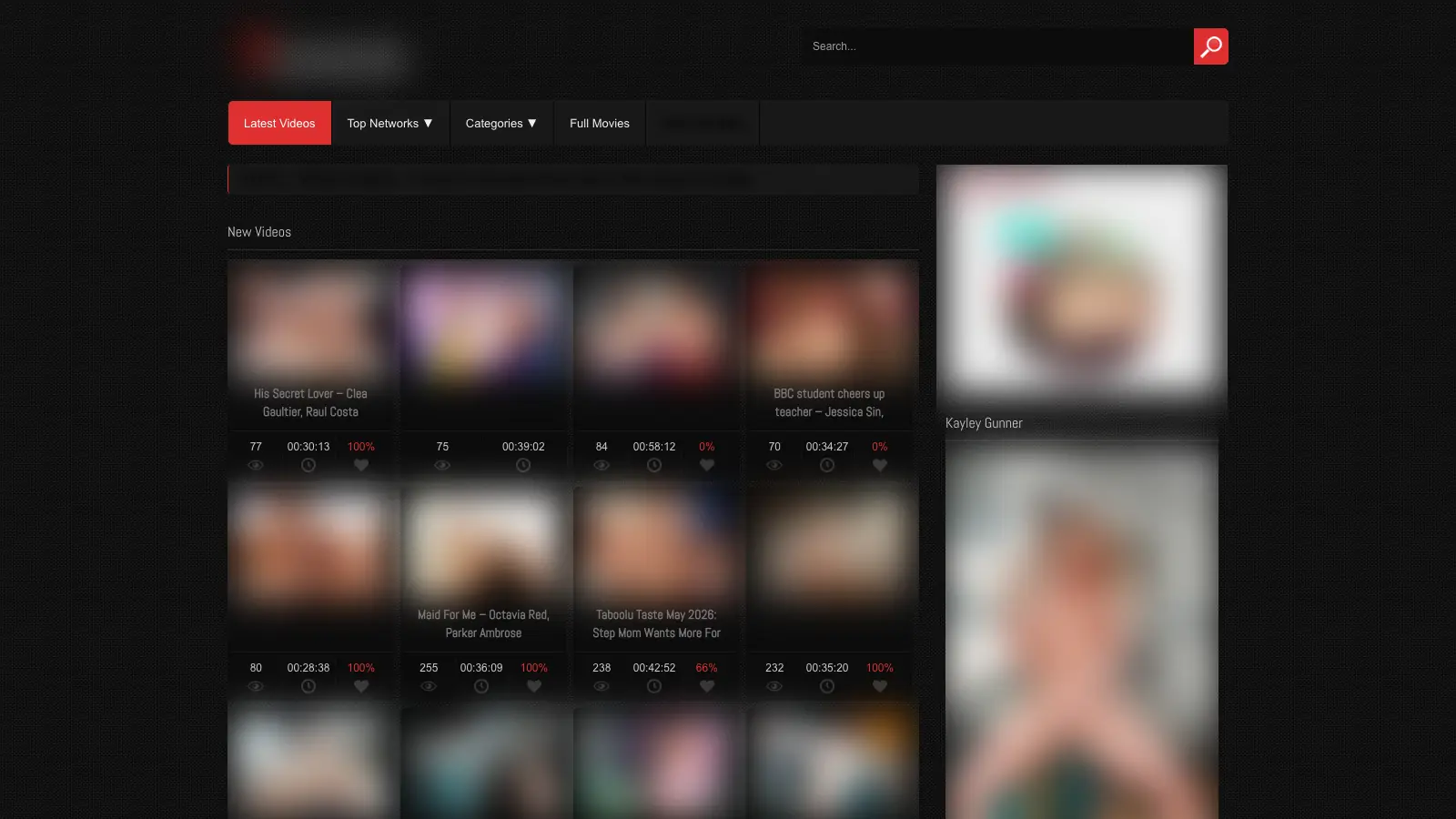Click the clock icon under 00:39:02
The width and height of the screenshot is (1456, 819).
523,465
